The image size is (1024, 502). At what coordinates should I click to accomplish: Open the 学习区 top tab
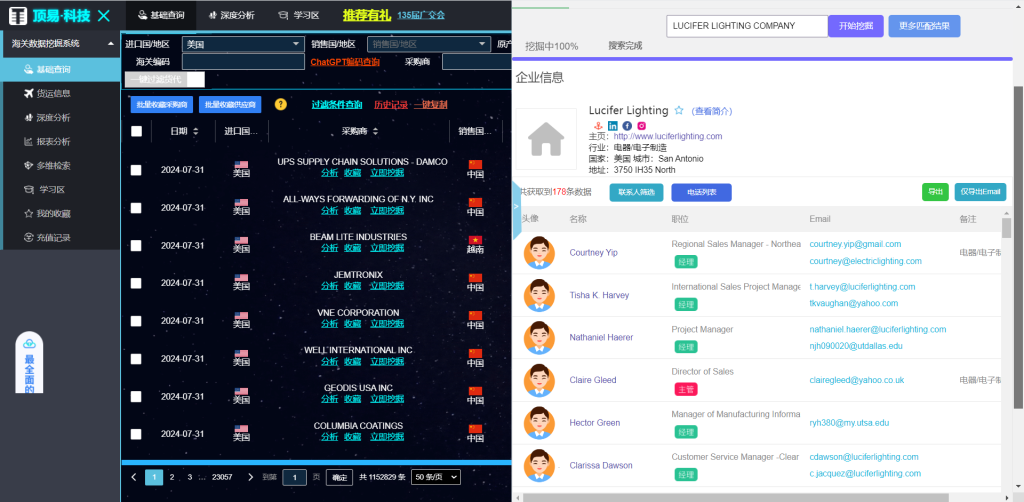[299, 15]
